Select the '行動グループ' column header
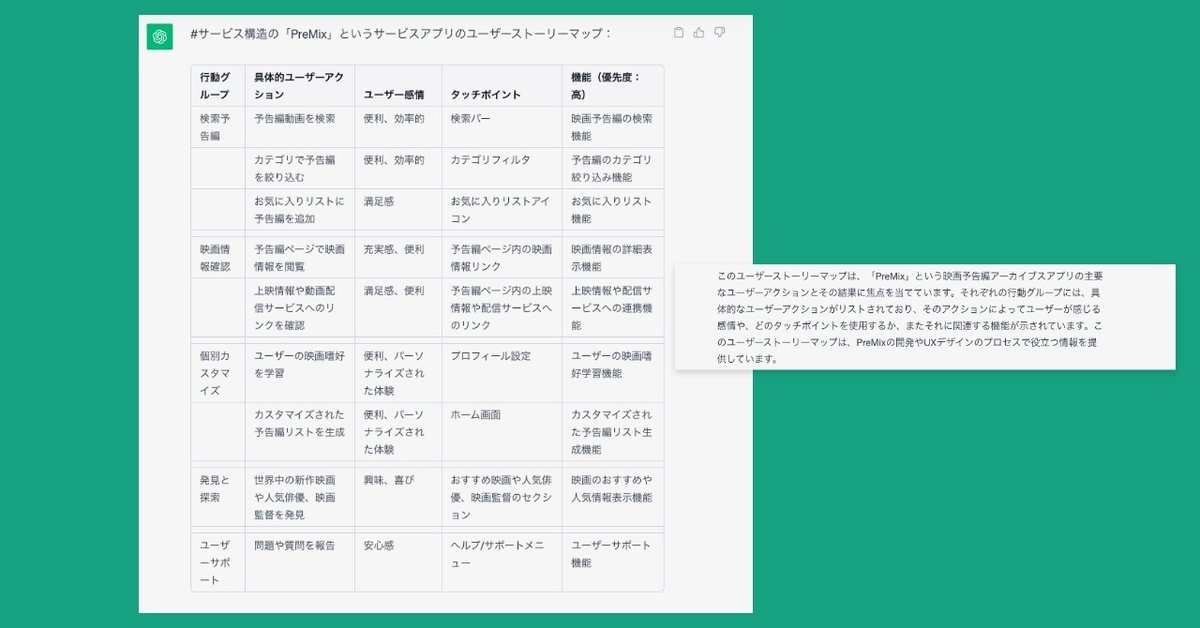This screenshot has width=1200, height=628. click(218, 86)
